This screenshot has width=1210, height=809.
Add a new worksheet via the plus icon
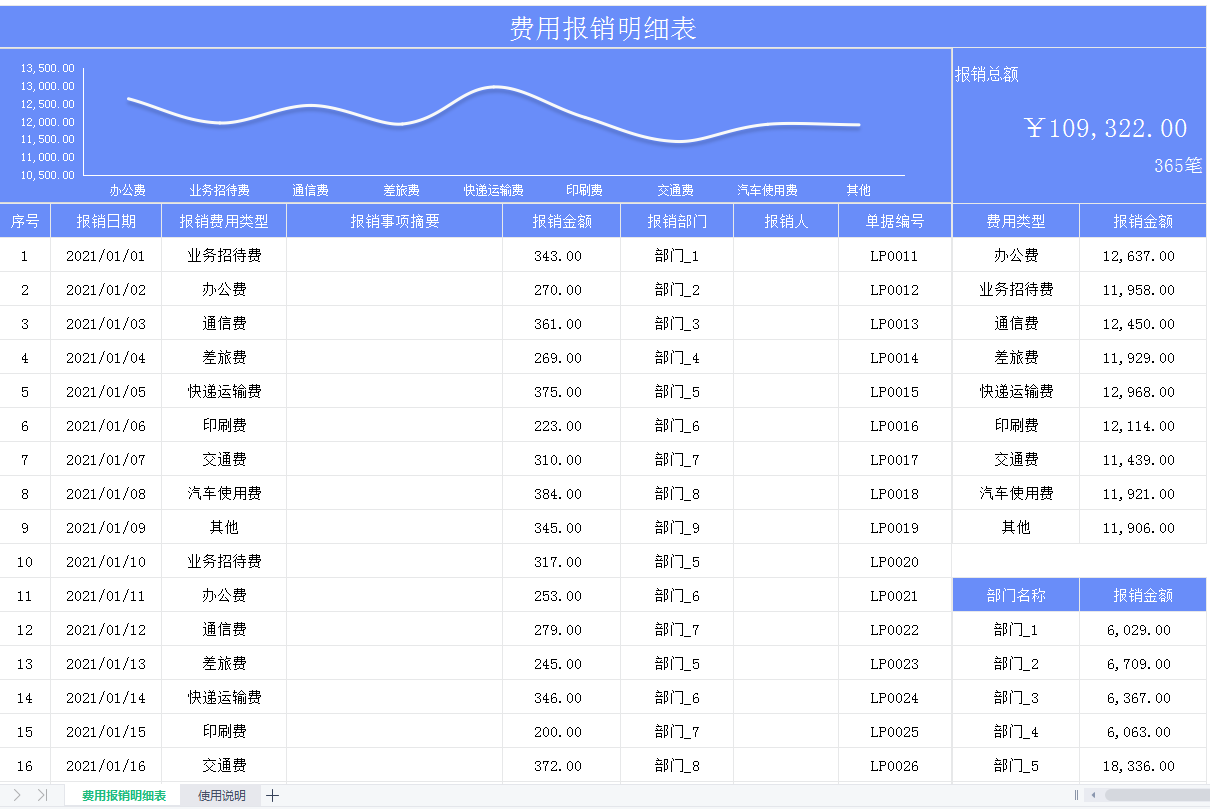(x=272, y=796)
